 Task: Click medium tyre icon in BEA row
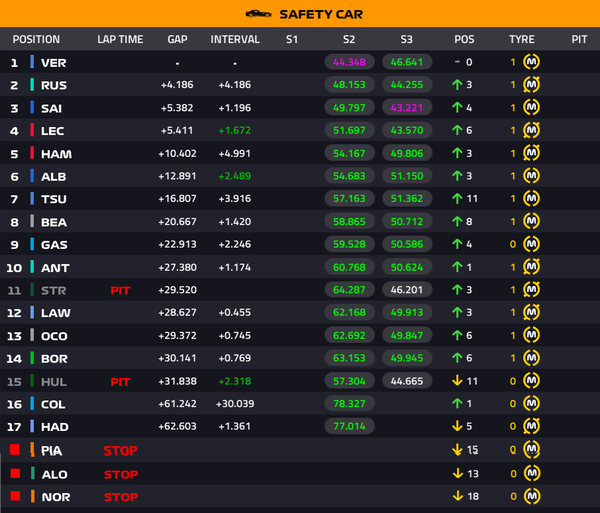(532, 221)
